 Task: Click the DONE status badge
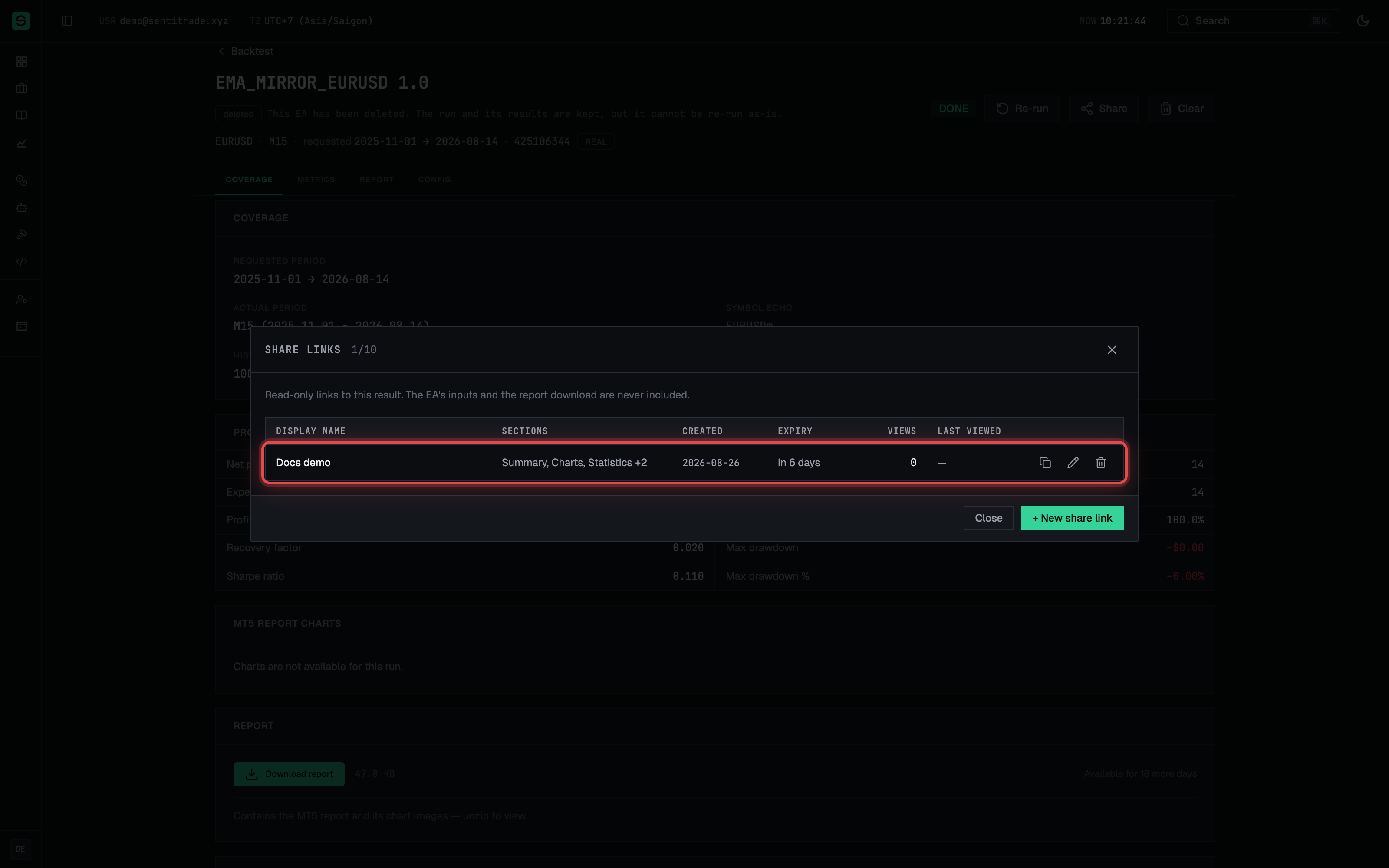(953, 108)
